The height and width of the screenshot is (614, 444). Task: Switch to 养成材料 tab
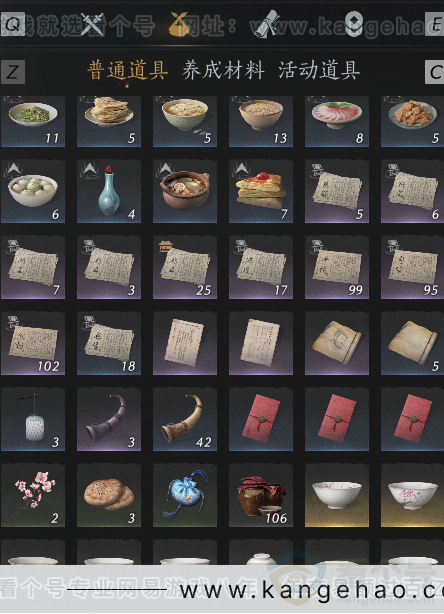click(223, 70)
